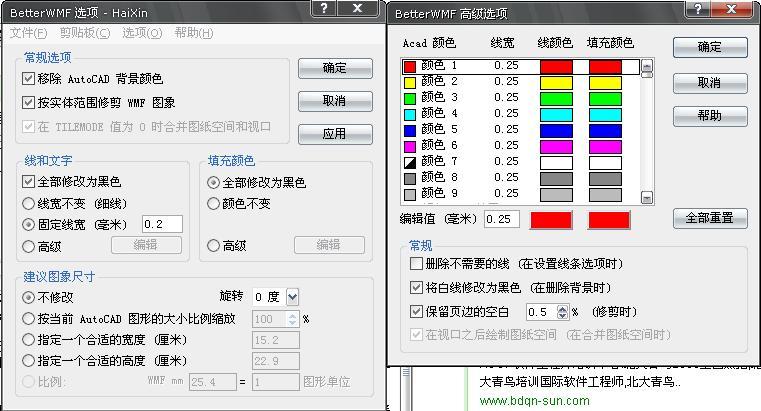The height and width of the screenshot is (411, 761).
Task: Click the scale percentage spinner next to 100
Action: 292,319
